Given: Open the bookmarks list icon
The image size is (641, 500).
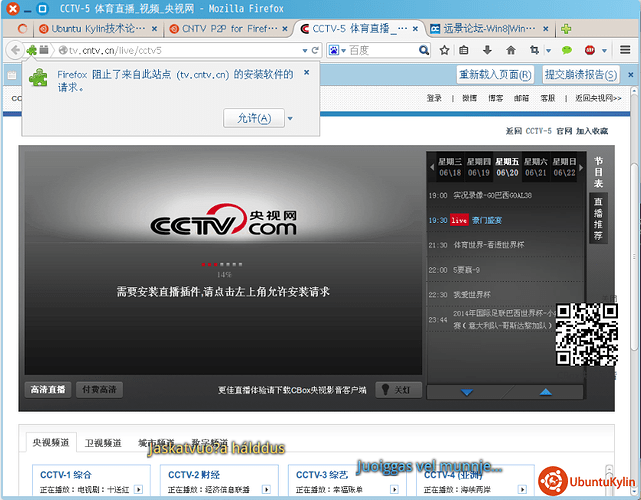Looking at the screenshot, I should [464, 50].
